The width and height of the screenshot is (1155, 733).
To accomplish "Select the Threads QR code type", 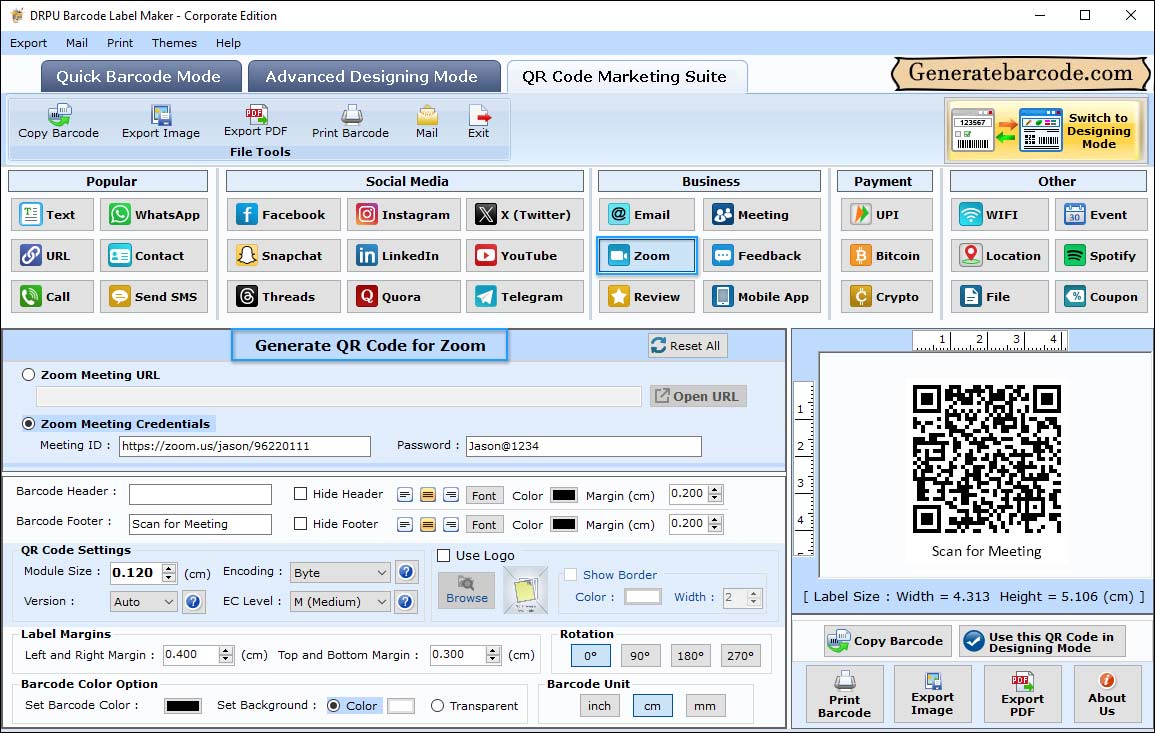I will point(284,297).
